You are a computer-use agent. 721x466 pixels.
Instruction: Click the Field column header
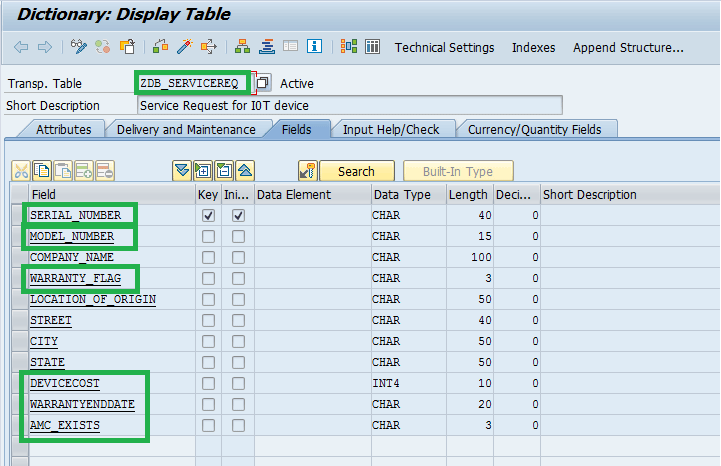112,195
